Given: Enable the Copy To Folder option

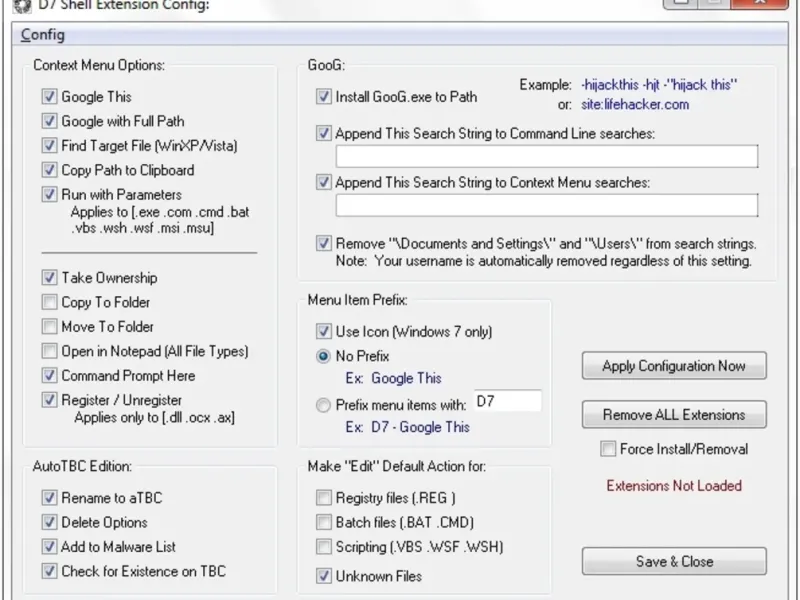Looking at the screenshot, I should (49, 302).
